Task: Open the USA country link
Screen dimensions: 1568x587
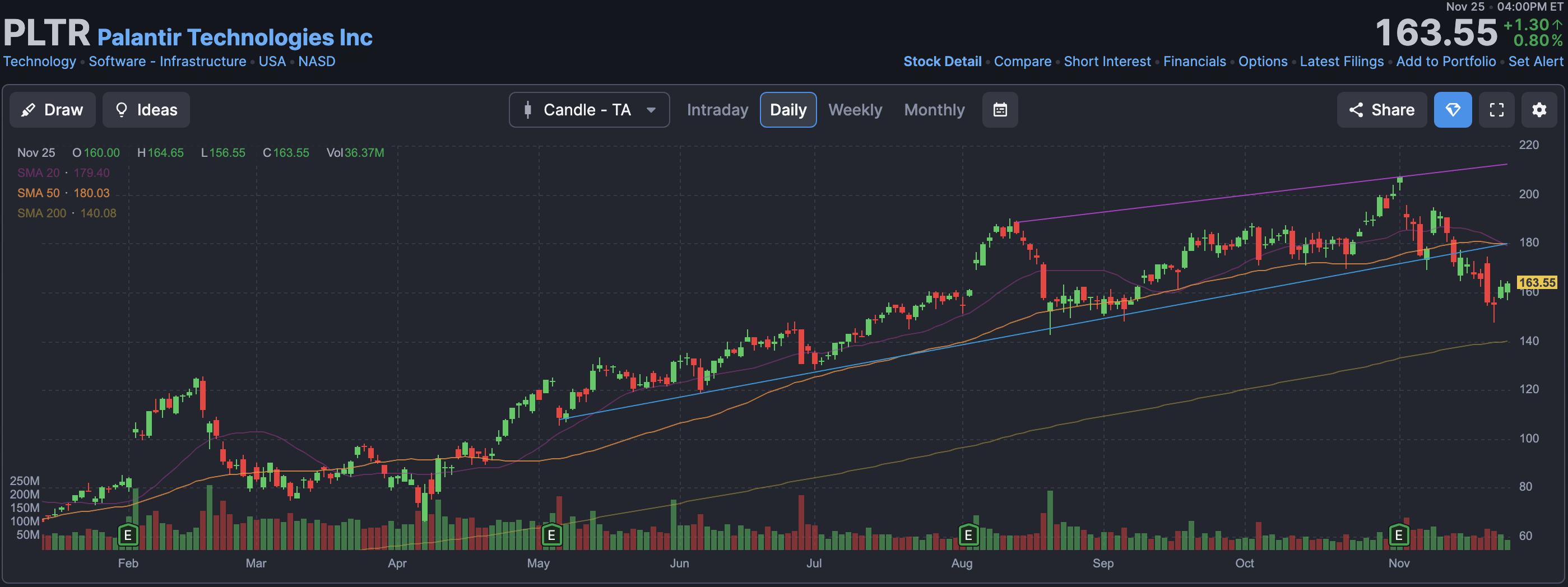Action: [x=272, y=62]
